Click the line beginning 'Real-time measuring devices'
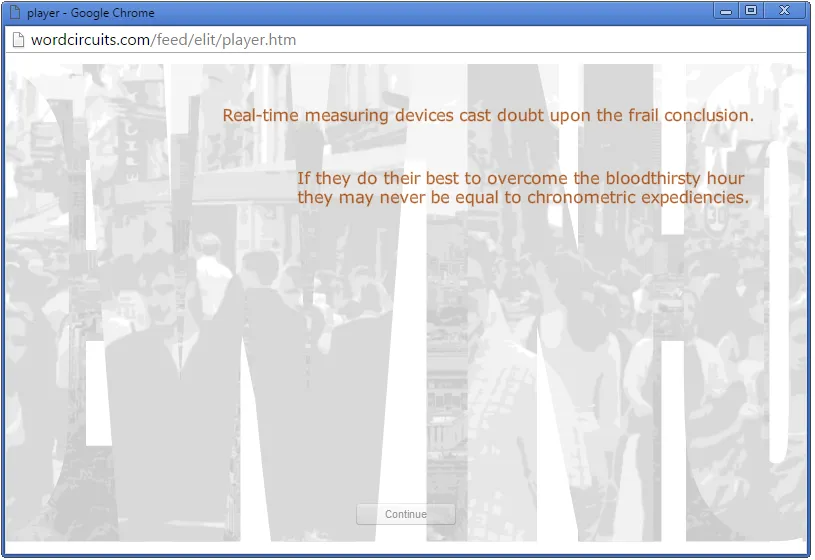The width and height of the screenshot is (815, 560). coord(488,116)
